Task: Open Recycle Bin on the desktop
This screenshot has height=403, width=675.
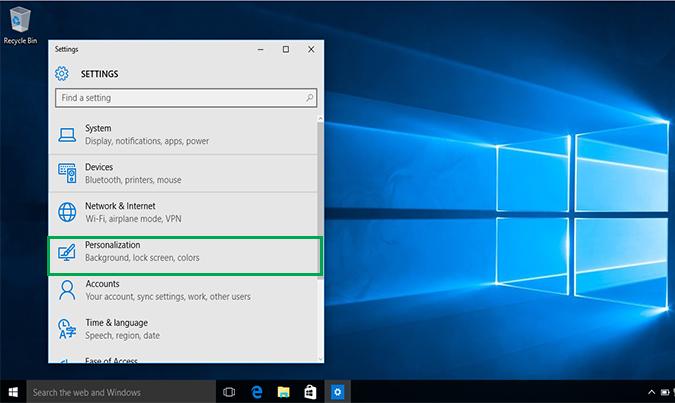Action: point(20,25)
